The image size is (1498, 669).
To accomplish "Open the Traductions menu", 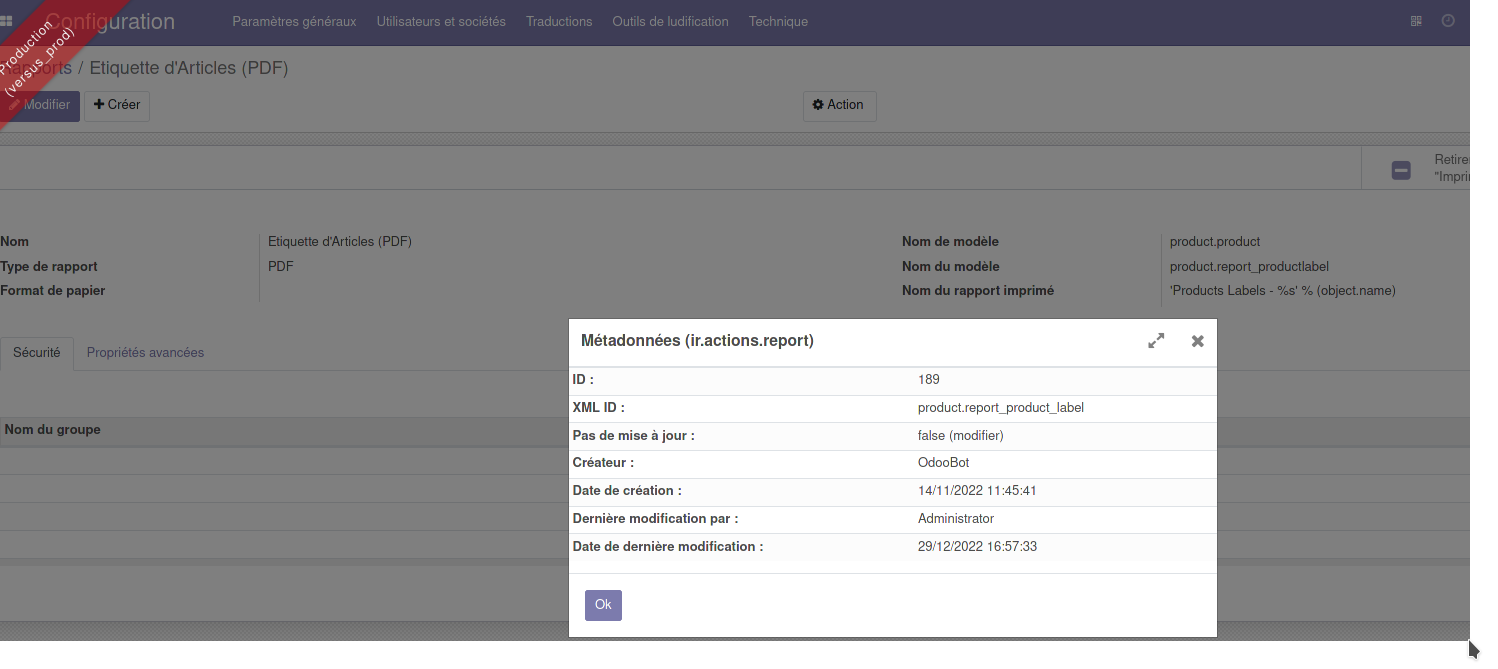I will point(558,21).
